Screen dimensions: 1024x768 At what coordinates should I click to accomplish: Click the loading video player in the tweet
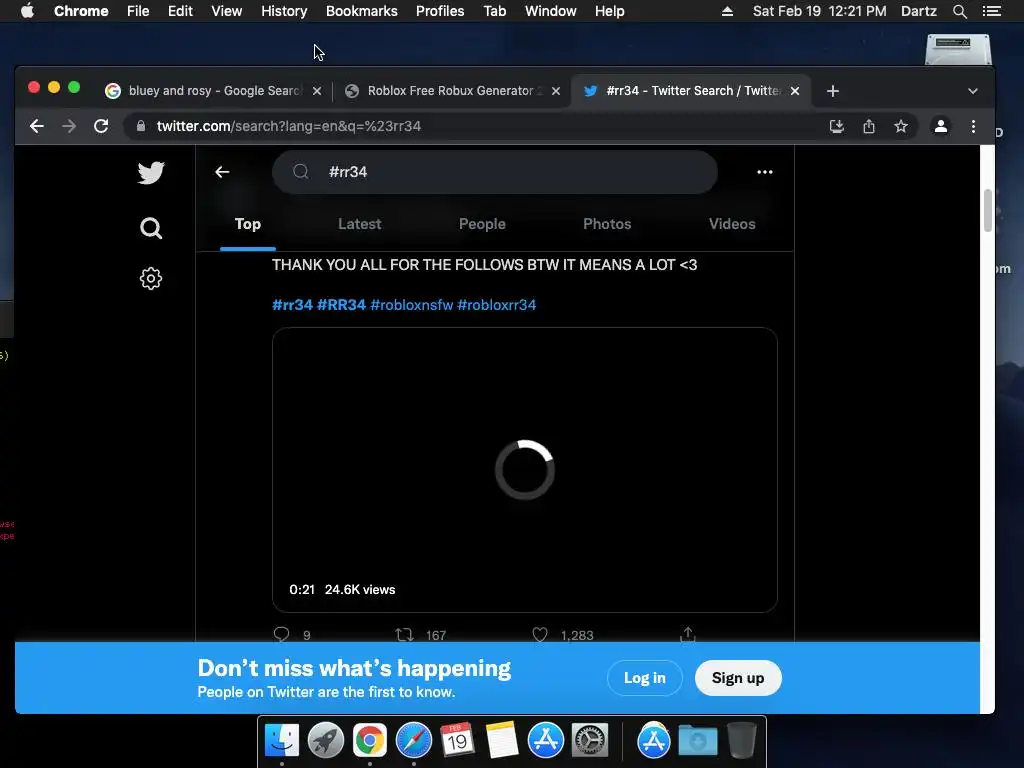[x=524, y=470]
